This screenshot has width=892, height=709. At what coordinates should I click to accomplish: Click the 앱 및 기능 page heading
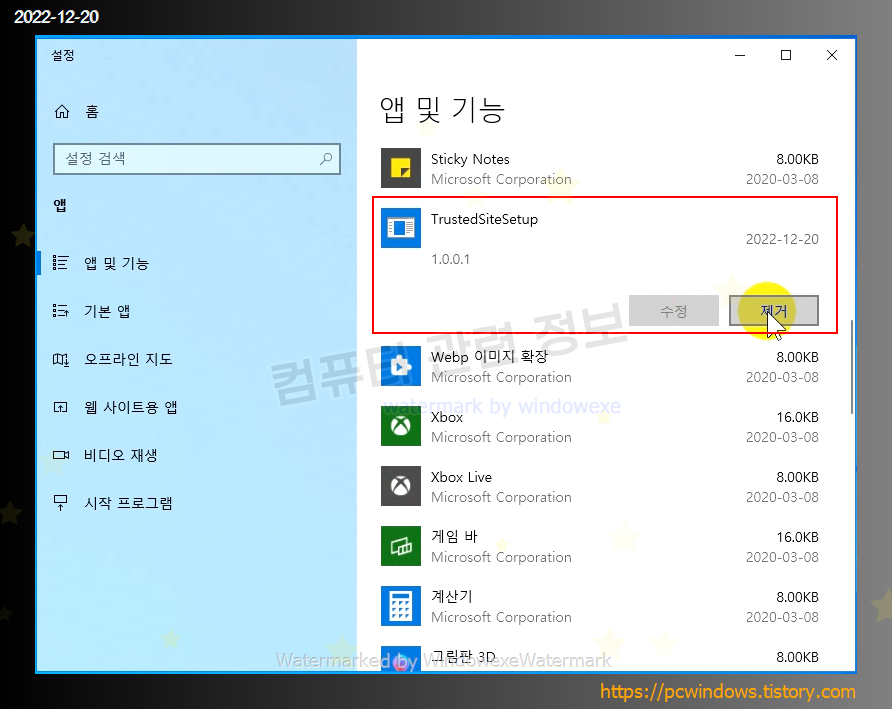click(442, 110)
